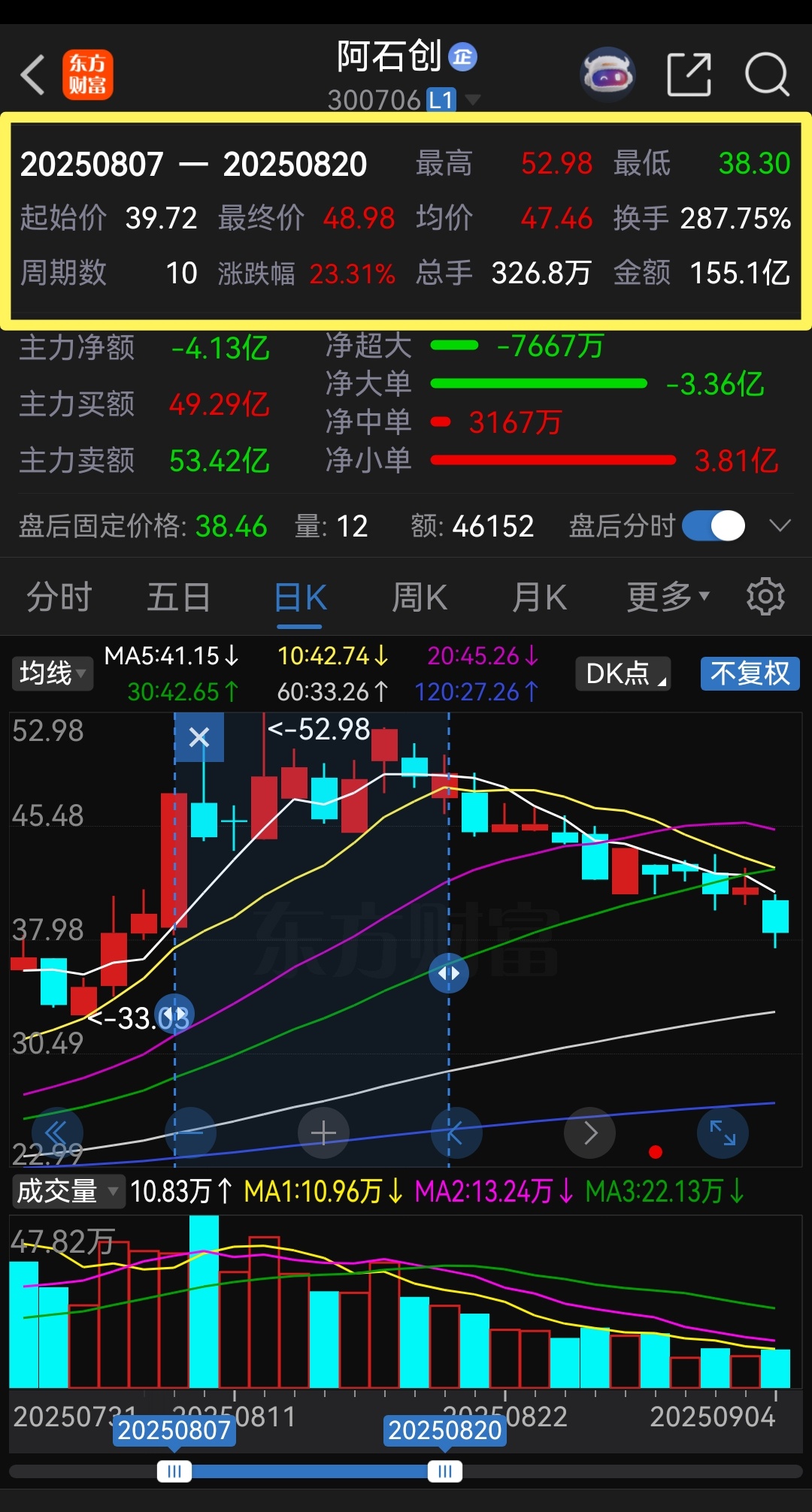
Task: Tap left range boundary drag handle
Action: 174,1015
